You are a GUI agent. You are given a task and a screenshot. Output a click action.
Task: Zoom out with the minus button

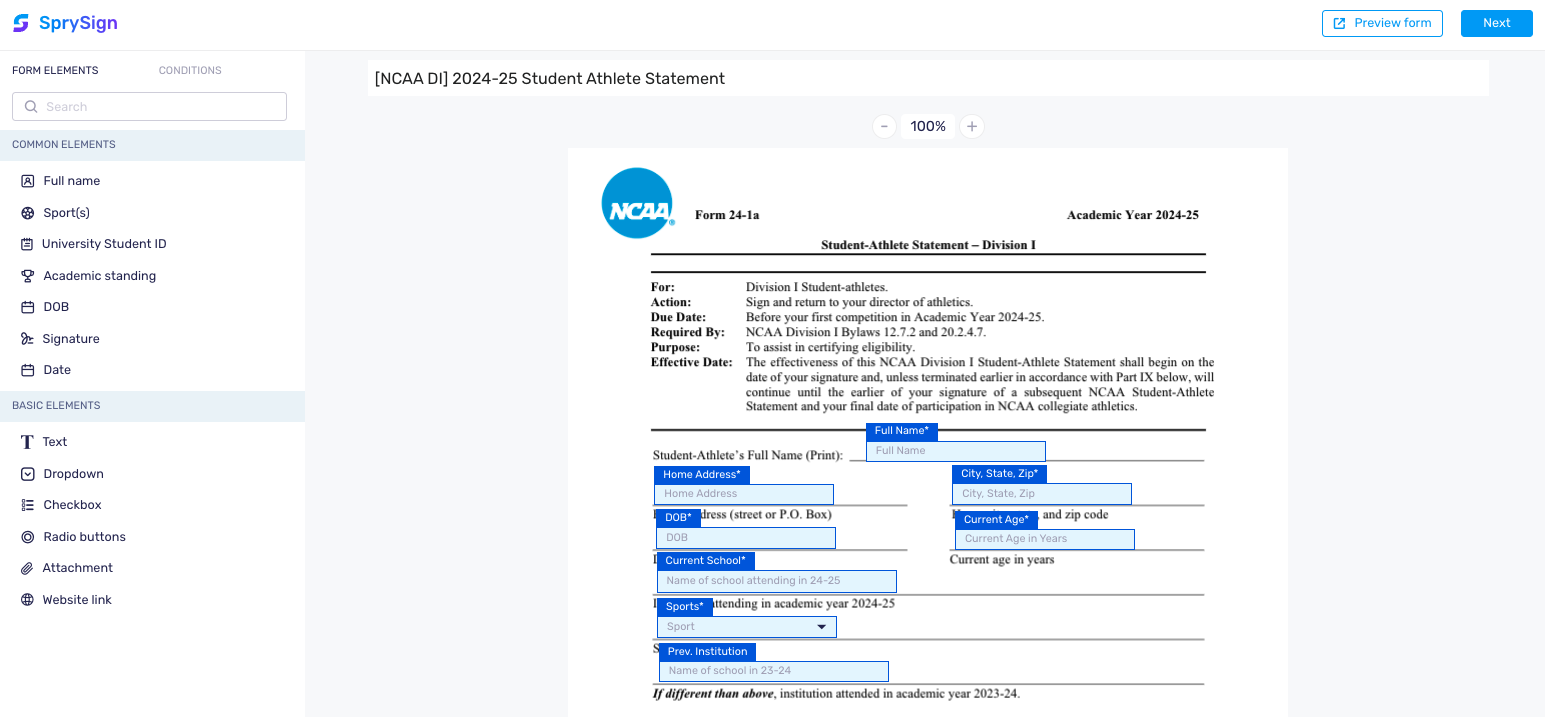884,126
